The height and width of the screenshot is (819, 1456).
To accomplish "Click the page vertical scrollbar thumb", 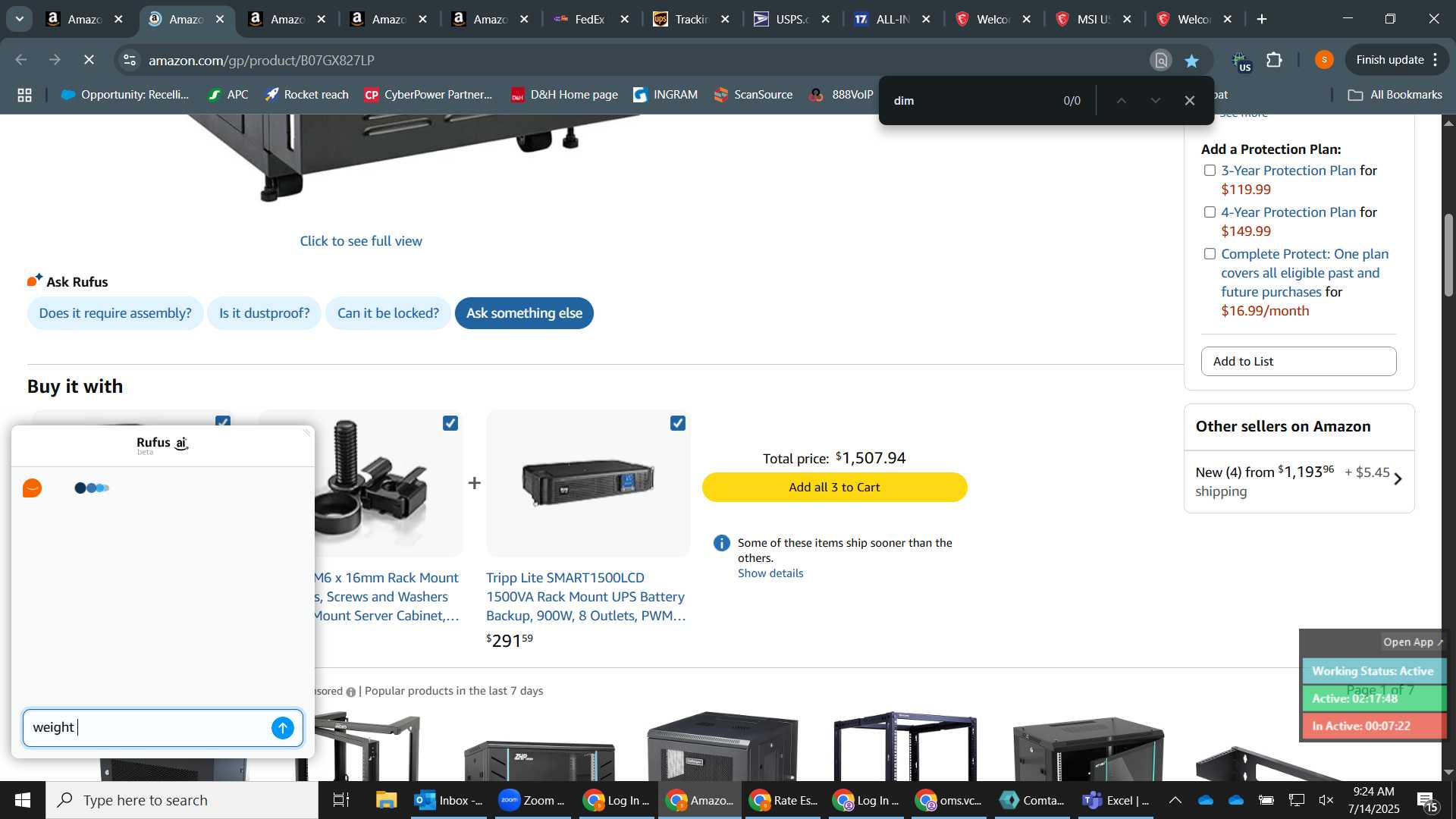I will click(x=1448, y=256).
